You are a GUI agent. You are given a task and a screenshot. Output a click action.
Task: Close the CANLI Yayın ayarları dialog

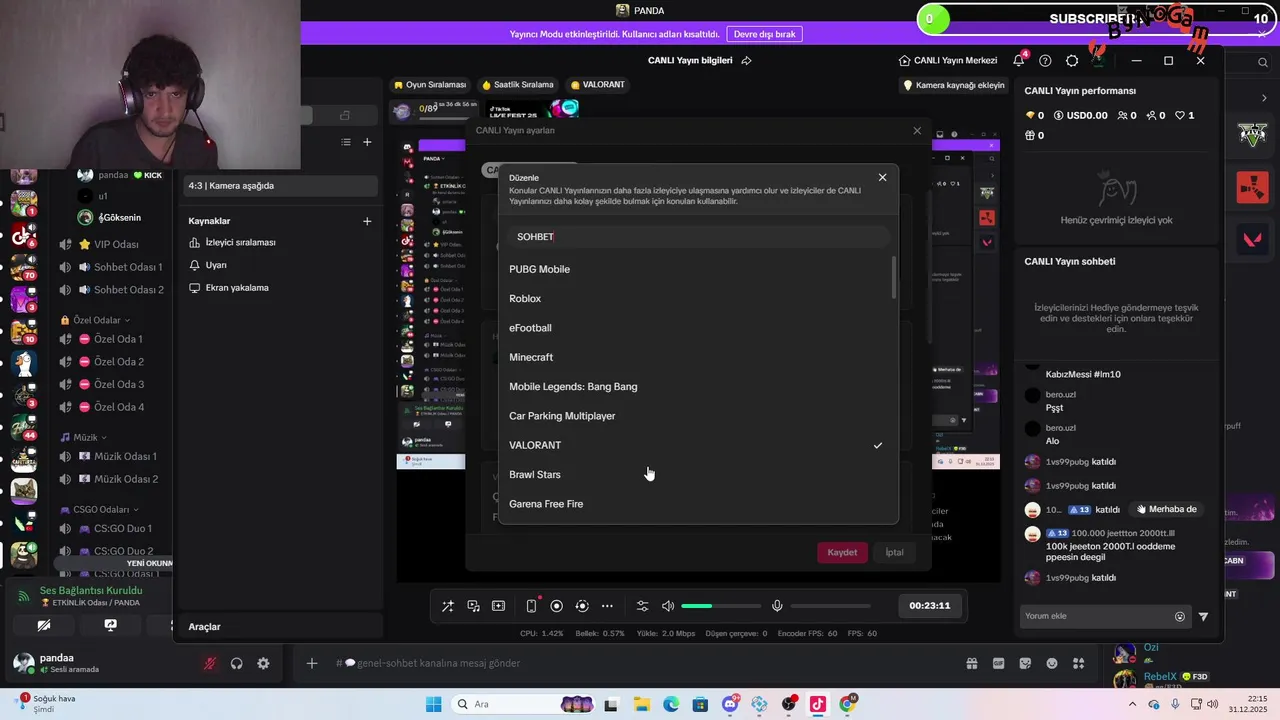click(x=917, y=130)
